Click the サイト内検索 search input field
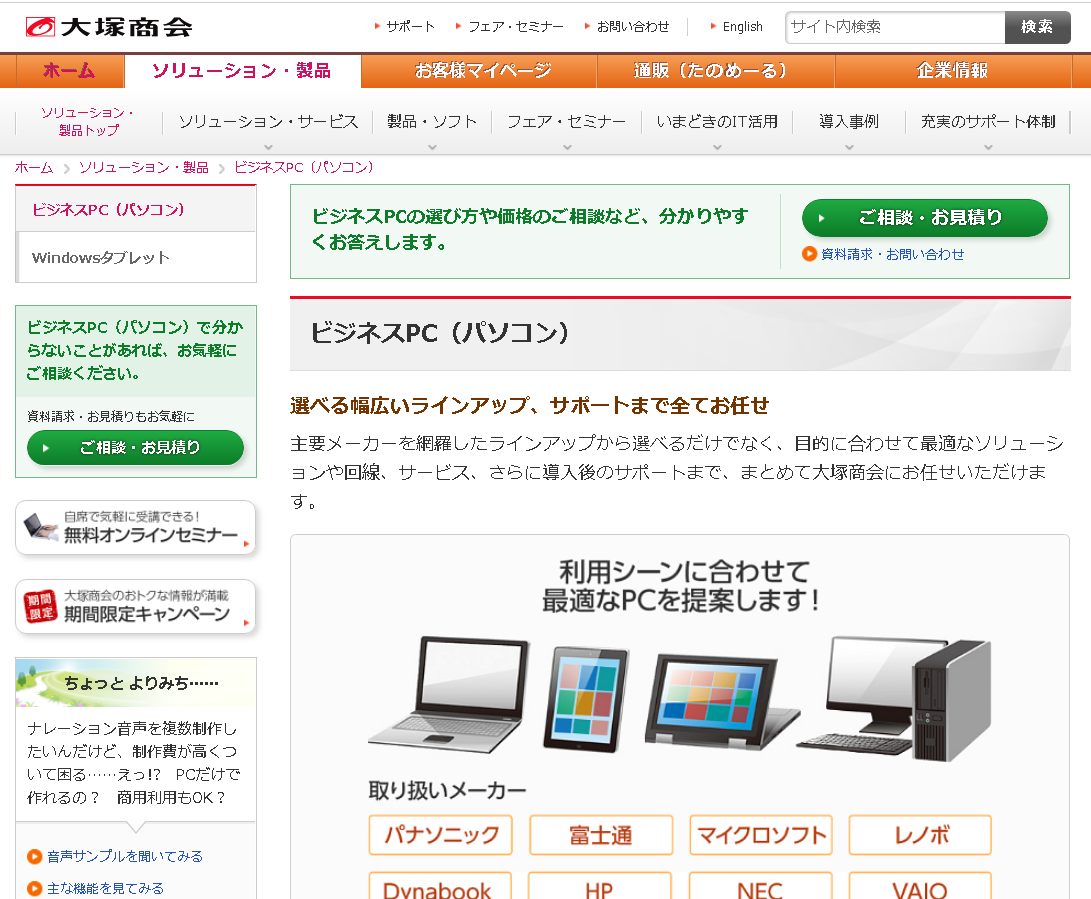The image size is (1091, 899). tap(895, 27)
